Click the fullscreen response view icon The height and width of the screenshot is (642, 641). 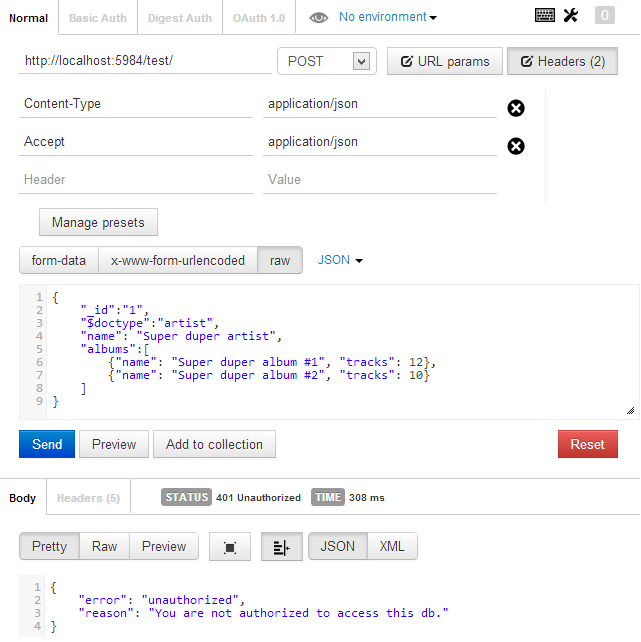[x=230, y=547]
